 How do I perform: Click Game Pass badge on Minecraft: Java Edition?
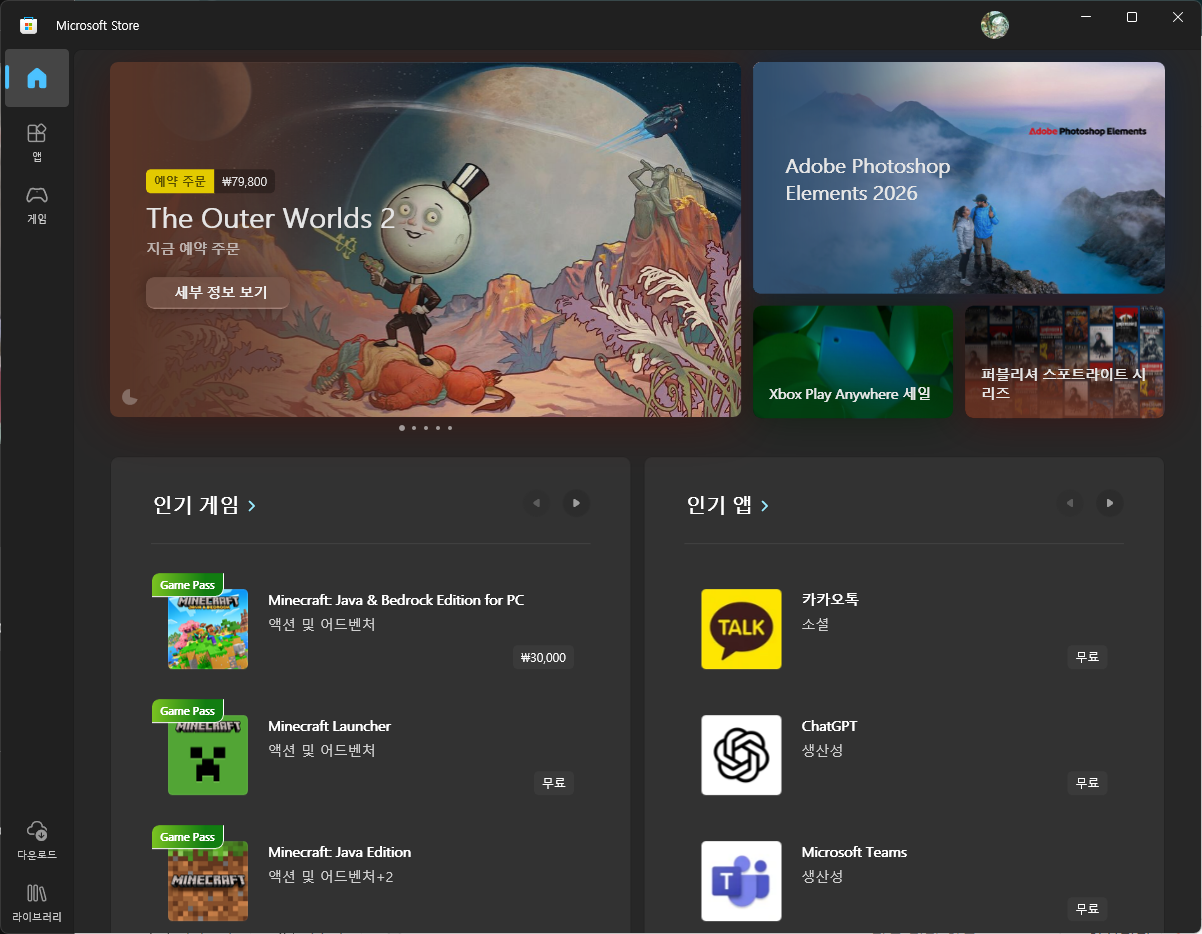tap(187, 837)
